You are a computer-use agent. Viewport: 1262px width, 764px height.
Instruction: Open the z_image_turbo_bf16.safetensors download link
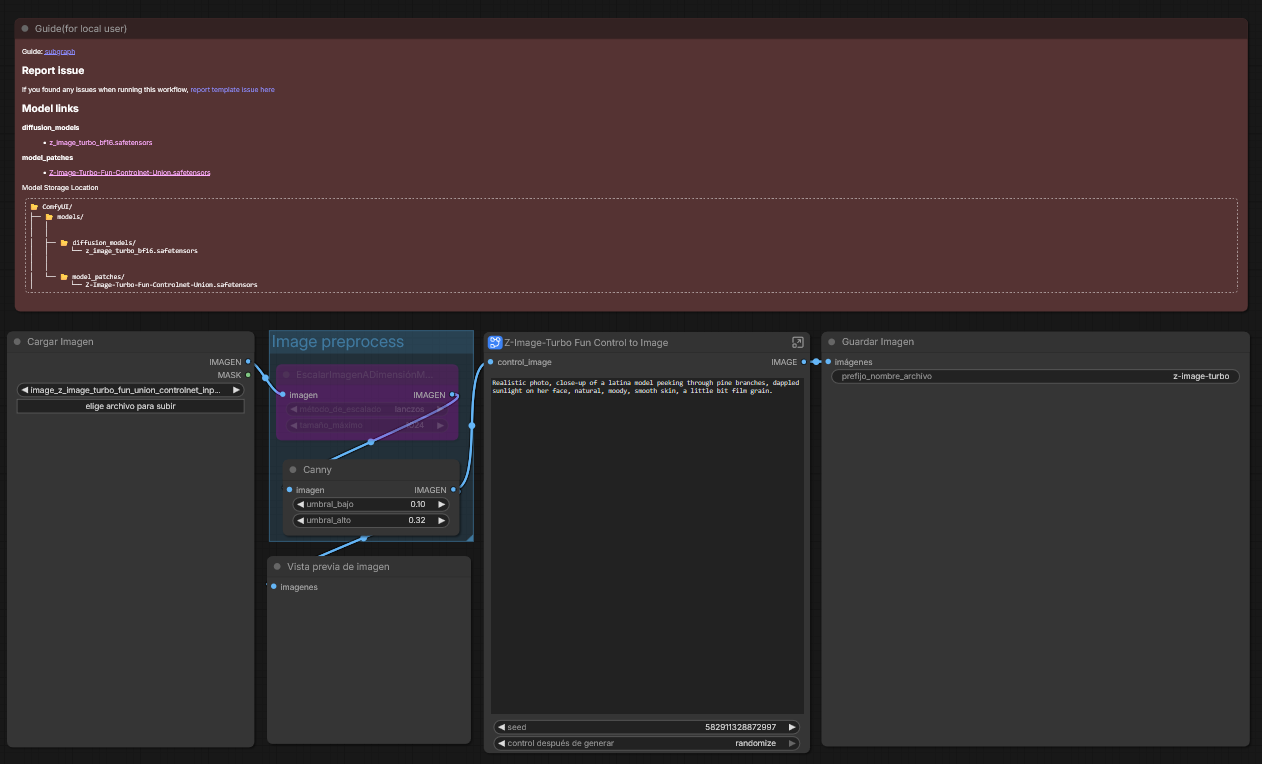101,143
